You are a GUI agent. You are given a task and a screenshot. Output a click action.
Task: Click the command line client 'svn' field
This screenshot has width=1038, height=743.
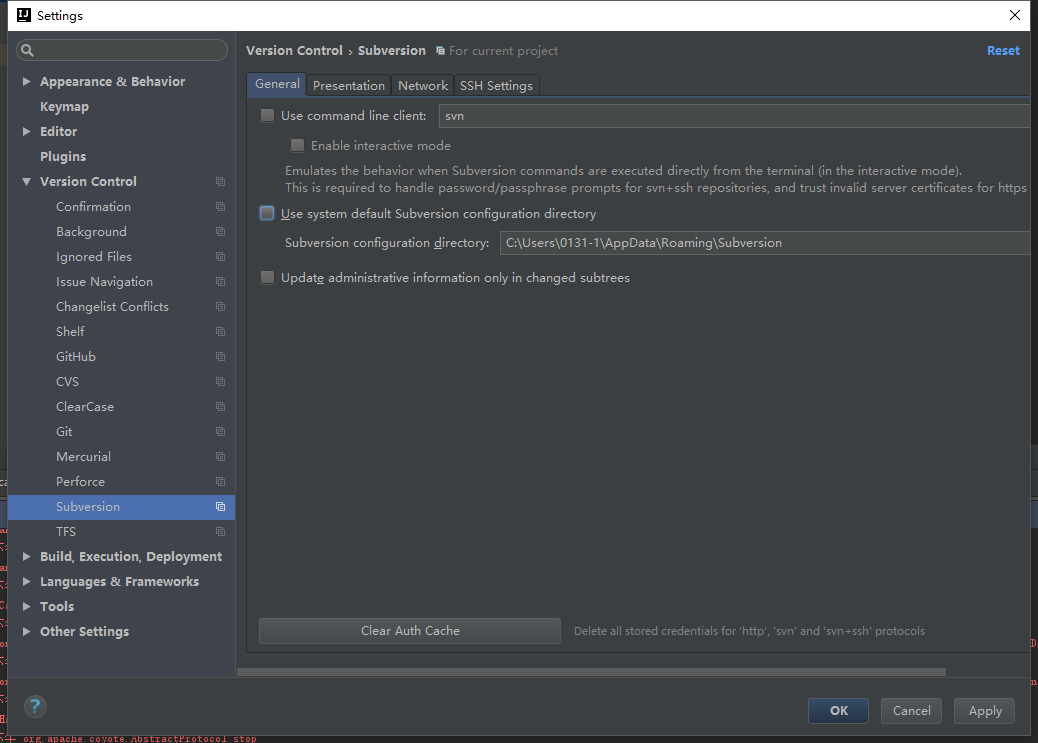point(735,116)
